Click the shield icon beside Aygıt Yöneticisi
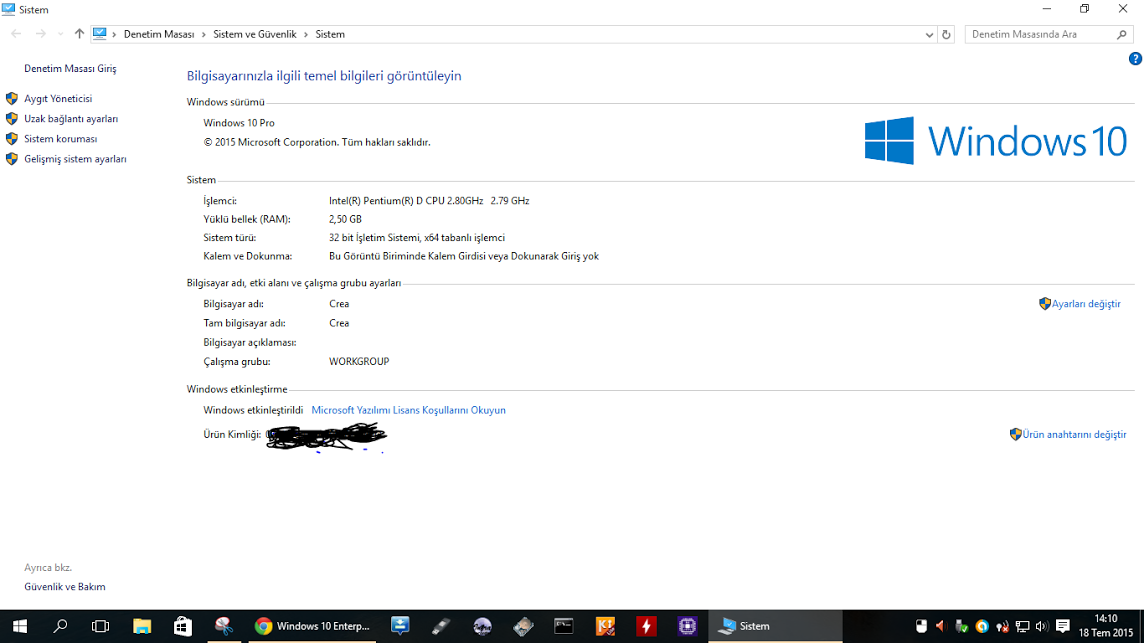Viewport: 1144px width, 643px height. [12, 99]
